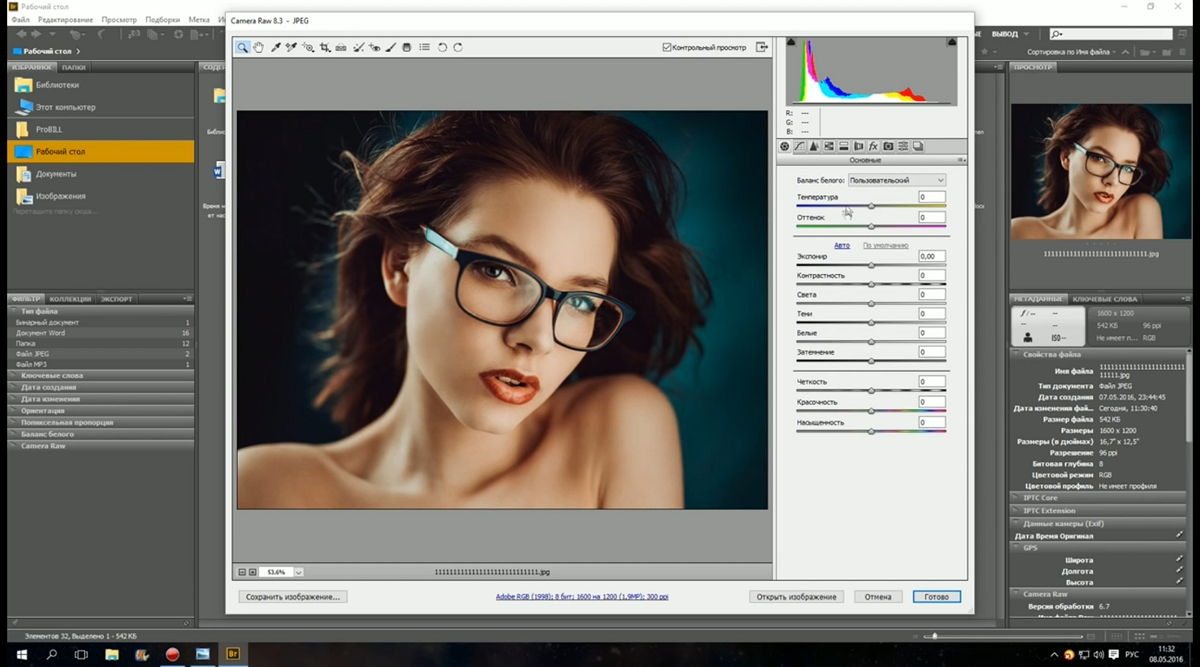Switch to the Коллекции tab
This screenshot has width=1200, height=667.
coord(71,299)
